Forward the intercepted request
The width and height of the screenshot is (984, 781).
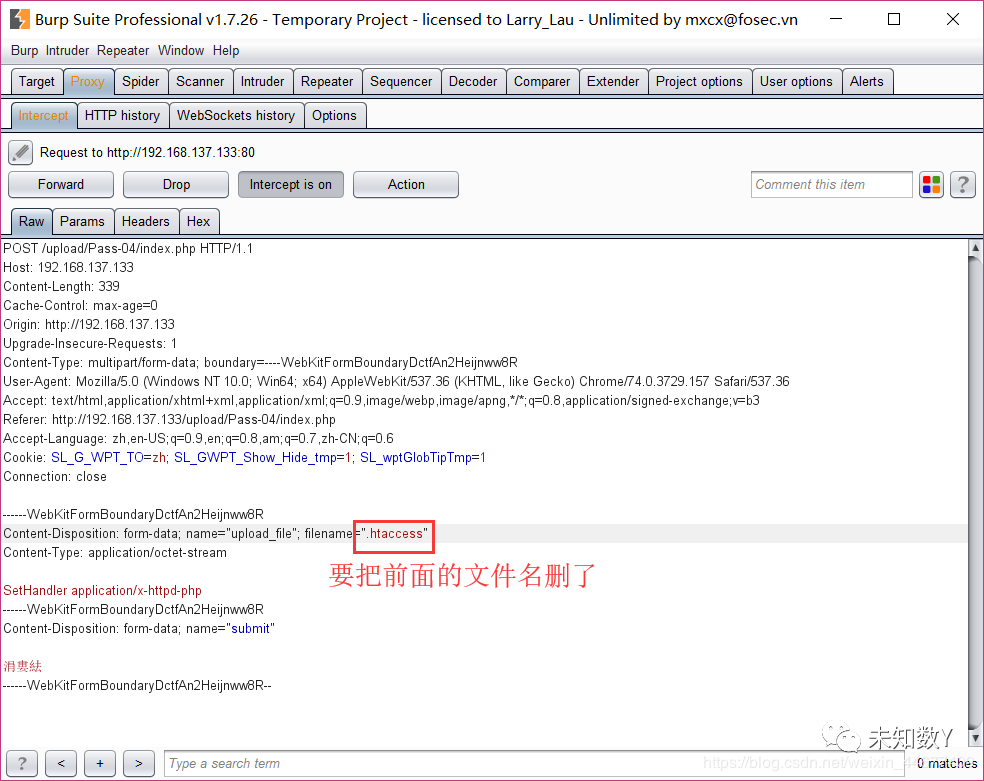[x=61, y=184]
